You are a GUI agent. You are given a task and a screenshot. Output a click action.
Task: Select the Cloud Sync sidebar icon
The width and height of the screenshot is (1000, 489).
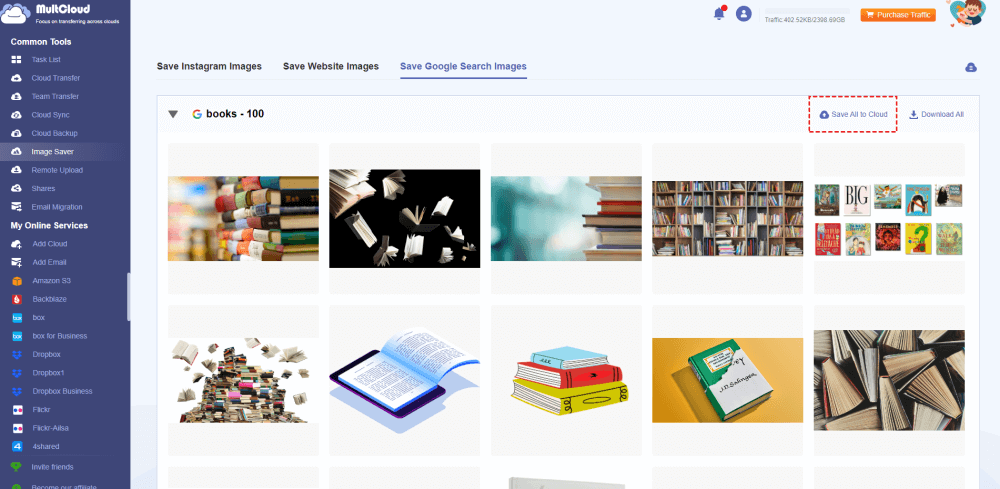[x=17, y=115]
